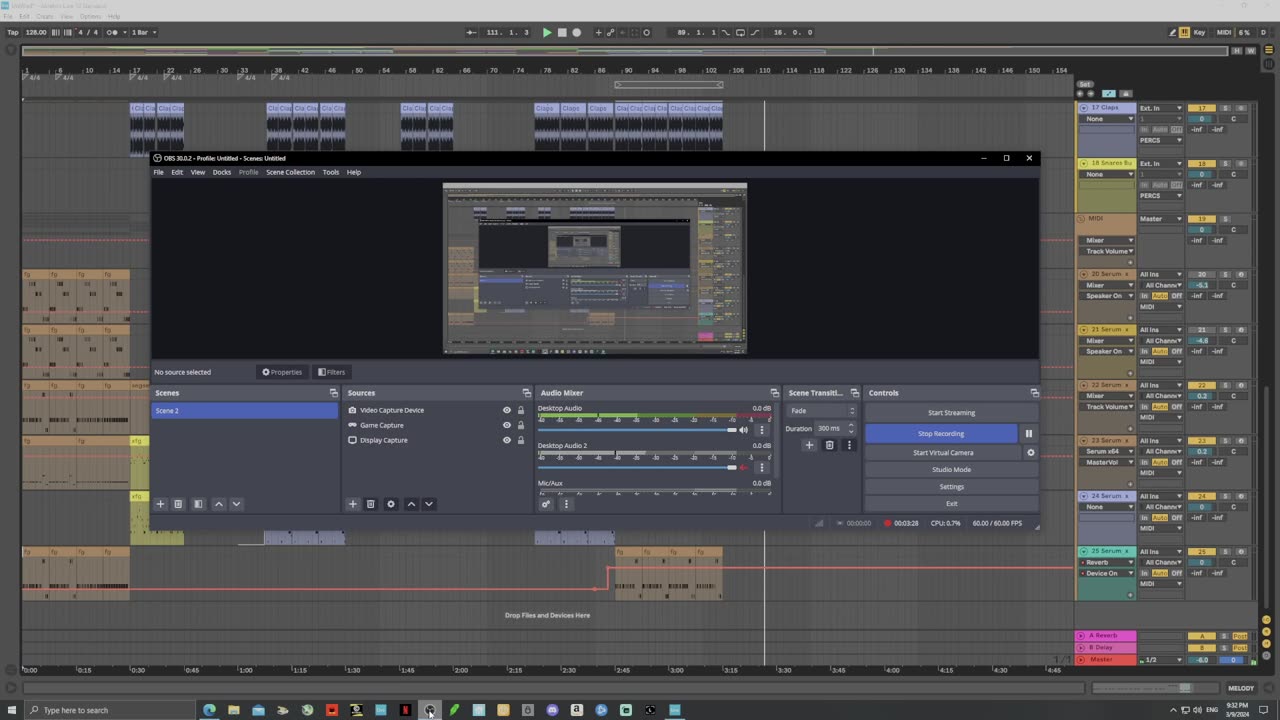Click Start Virtual Camera button
Screen dimensions: 1280x720
point(943,453)
